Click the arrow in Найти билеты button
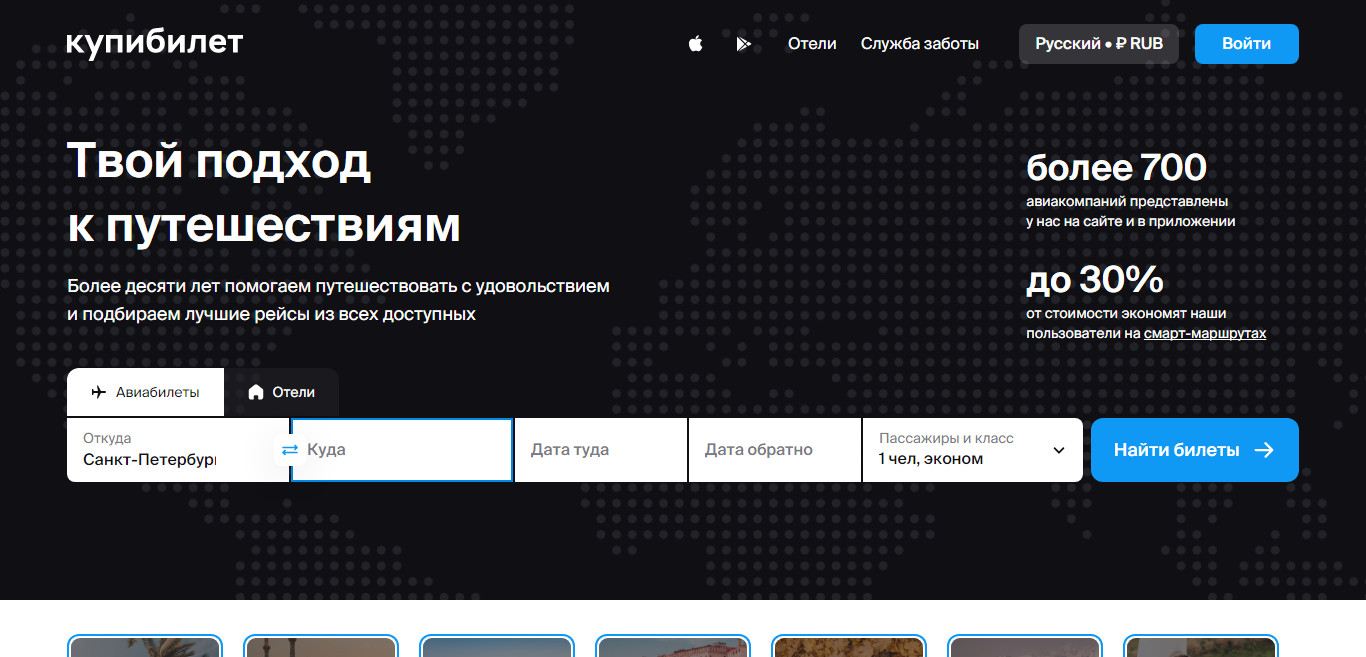The image size is (1366, 657). pos(1264,450)
